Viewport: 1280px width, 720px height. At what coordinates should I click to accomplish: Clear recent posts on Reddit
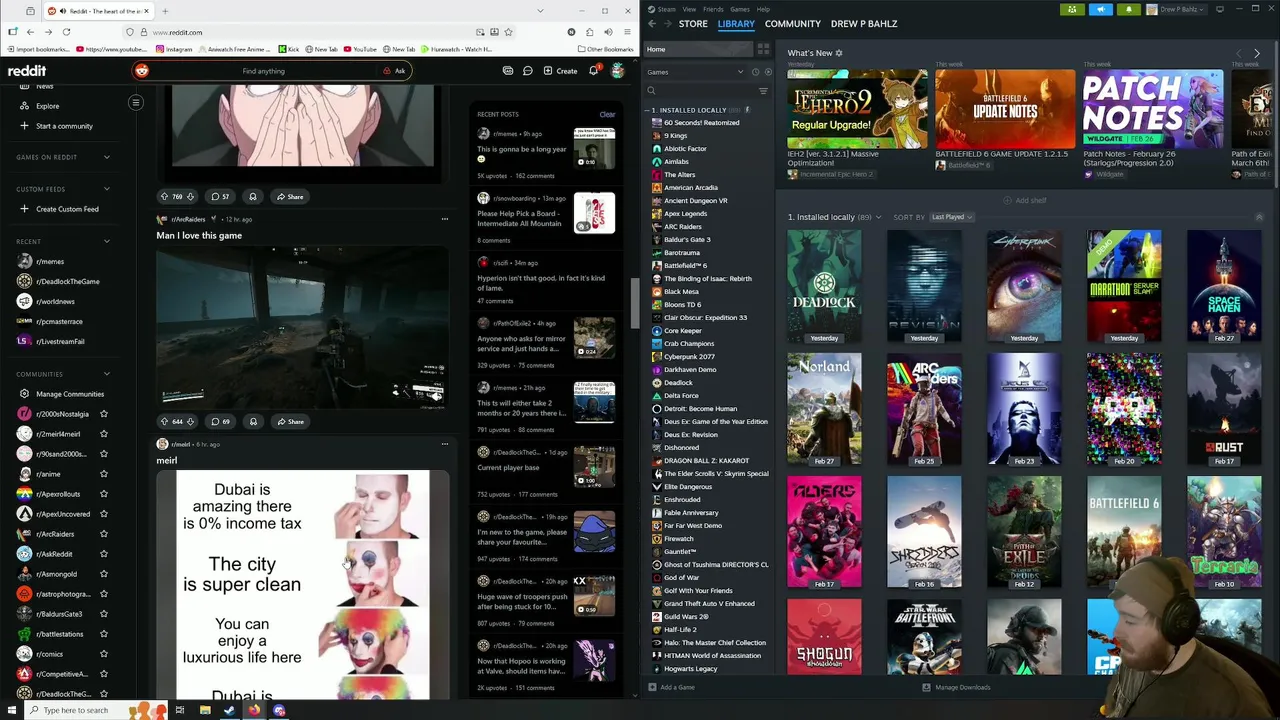coord(607,114)
